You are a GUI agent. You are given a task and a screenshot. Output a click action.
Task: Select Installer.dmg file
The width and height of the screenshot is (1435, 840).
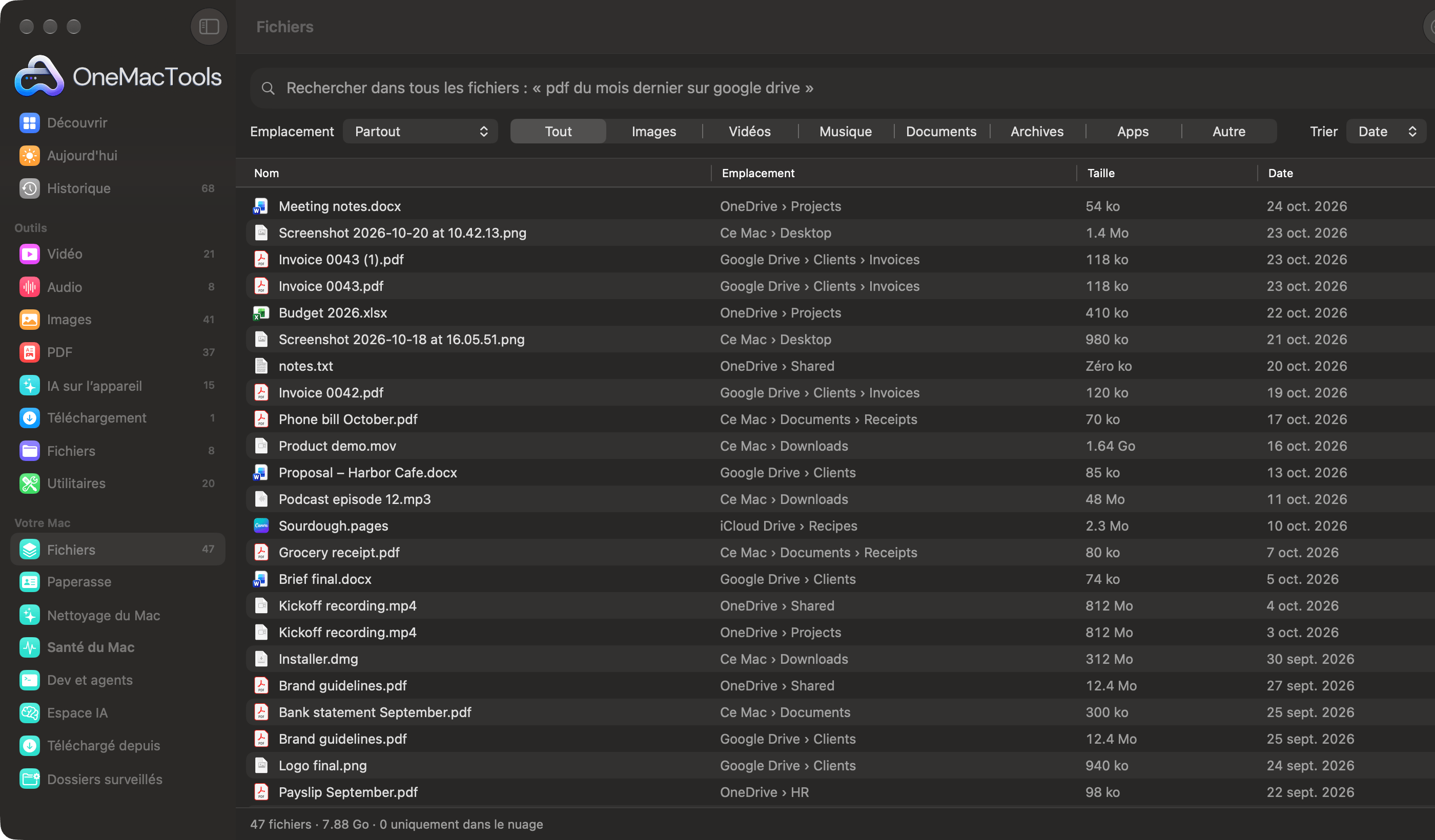coord(840,659)
